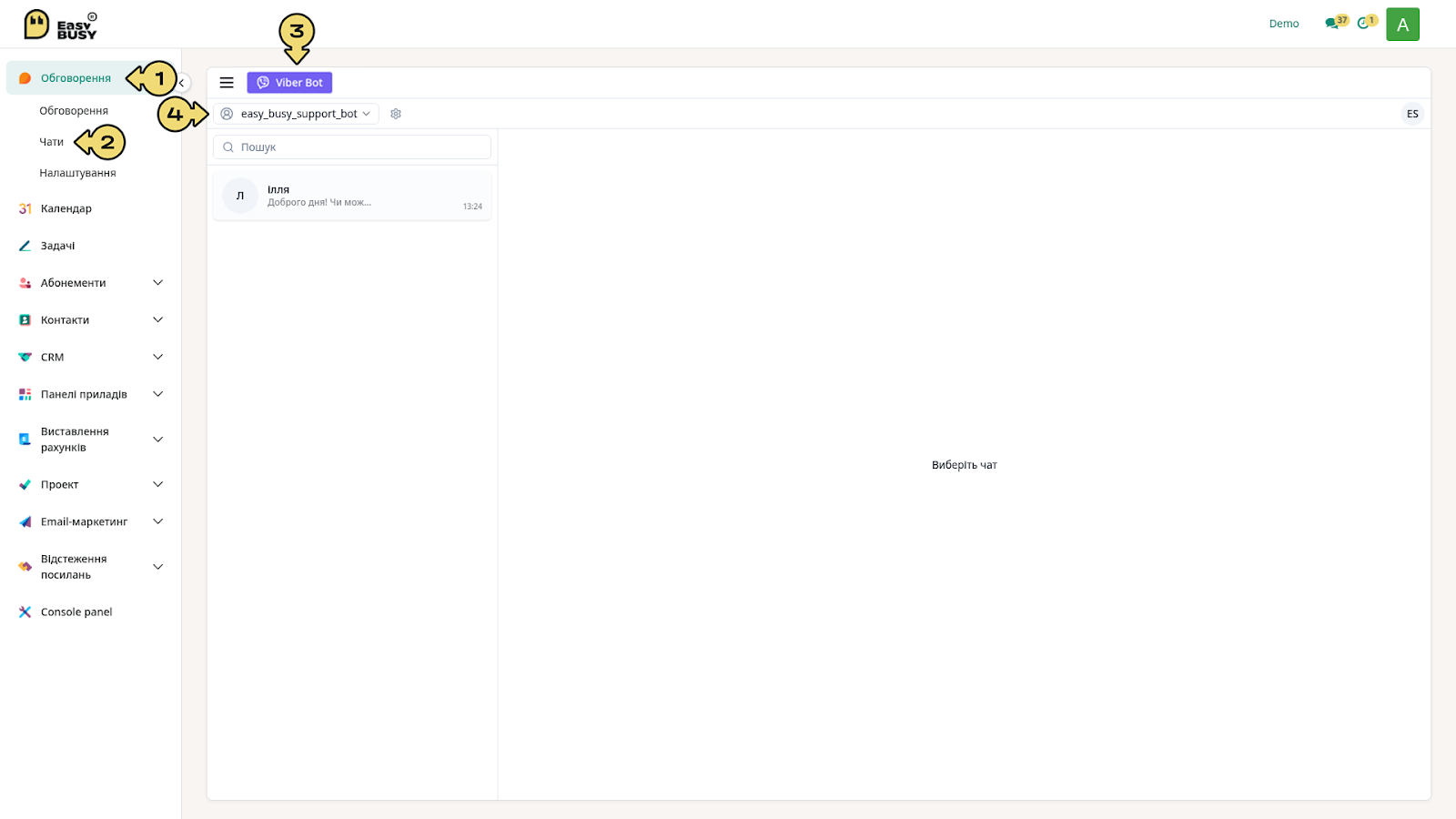The width and height of the screenshot is (1456, 819).
Task: Expand the CRM chevron
Action: (158, 358)
